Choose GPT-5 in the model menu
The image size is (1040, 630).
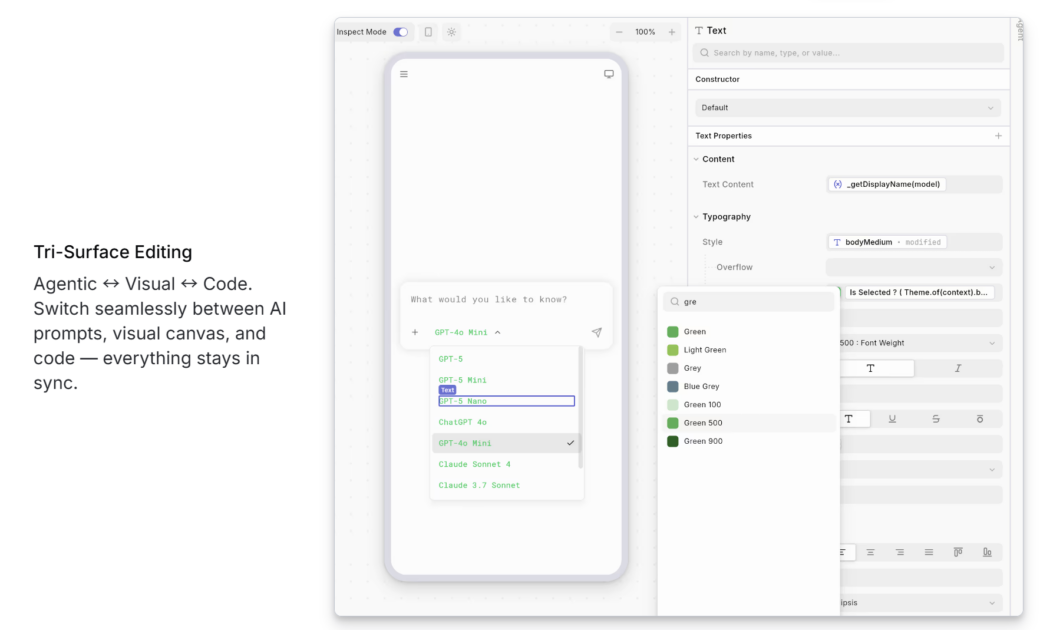click(x=451, y=358)
